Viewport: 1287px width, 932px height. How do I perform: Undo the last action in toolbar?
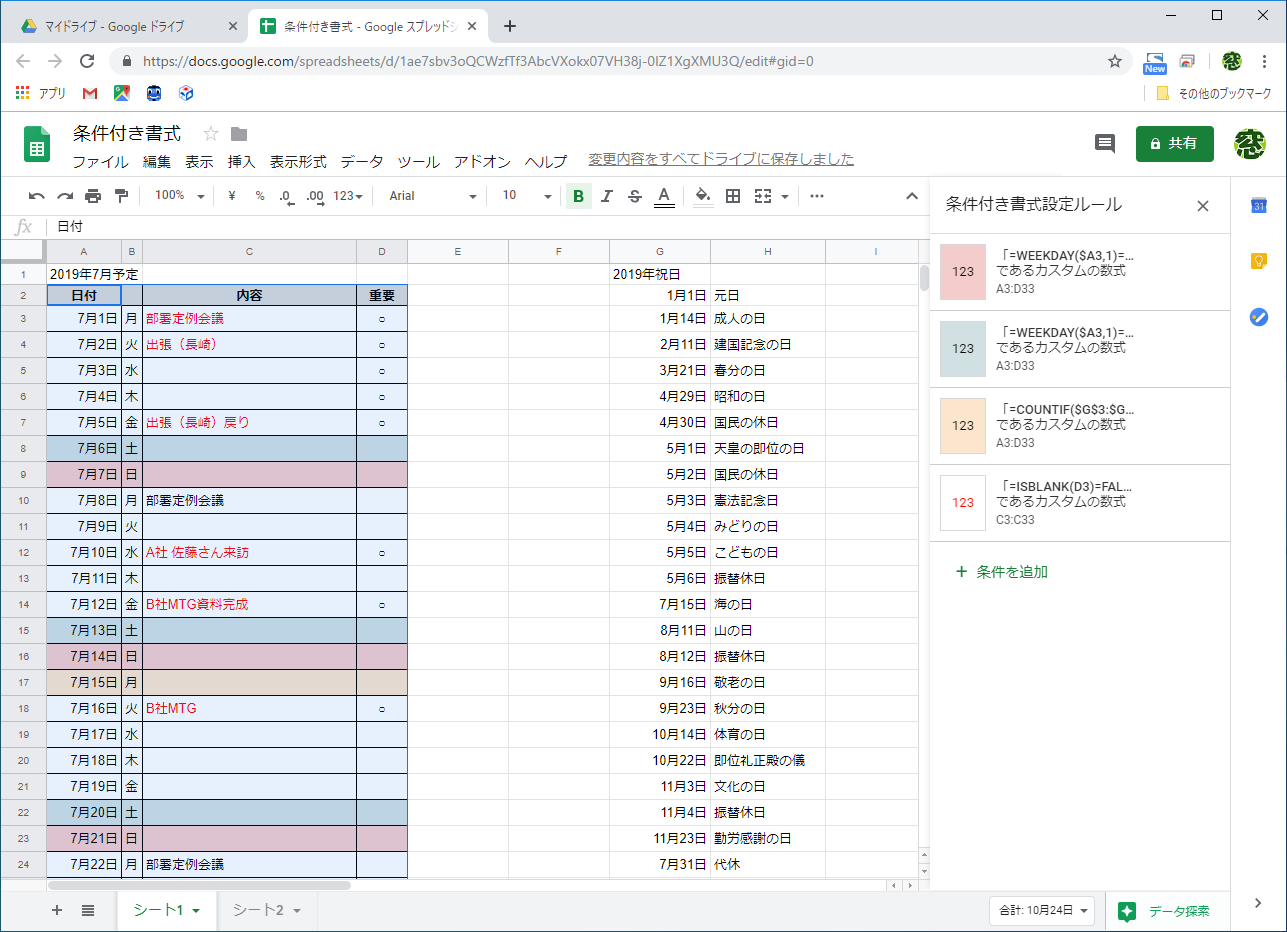coord(37,196)
